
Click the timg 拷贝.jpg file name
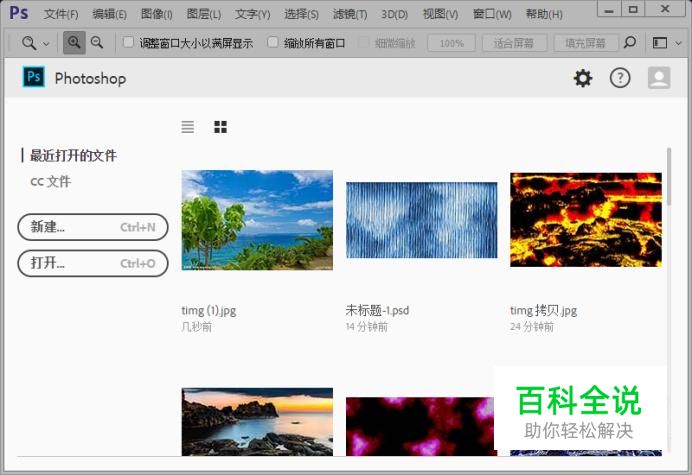(544, 310)
